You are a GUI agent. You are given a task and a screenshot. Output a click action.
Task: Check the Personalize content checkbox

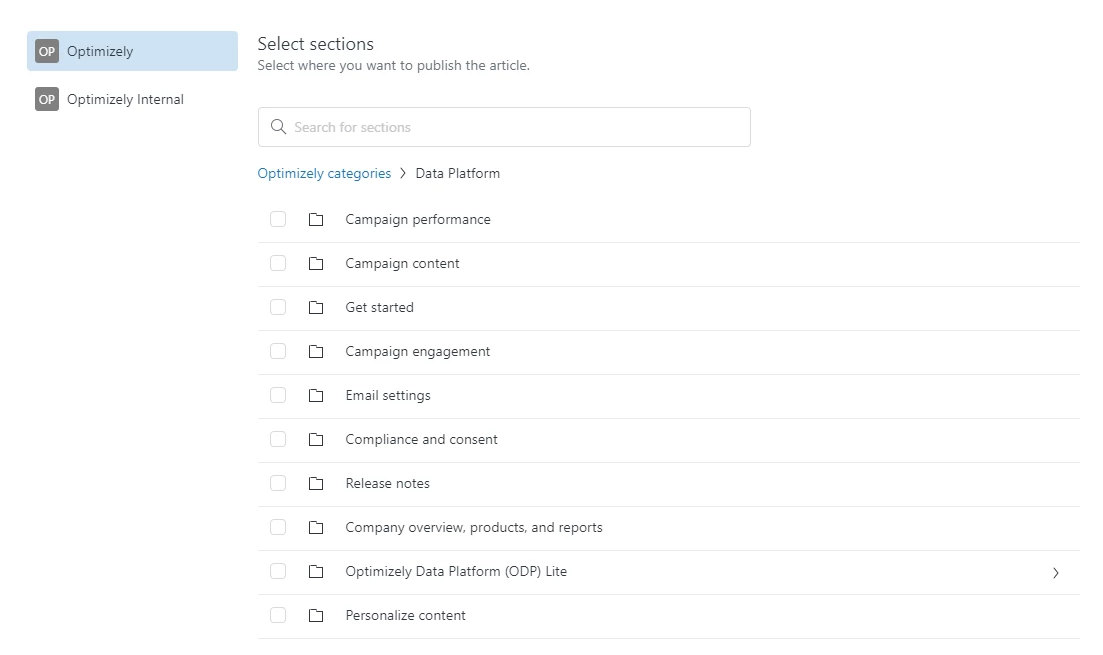[x=278, y=616]
